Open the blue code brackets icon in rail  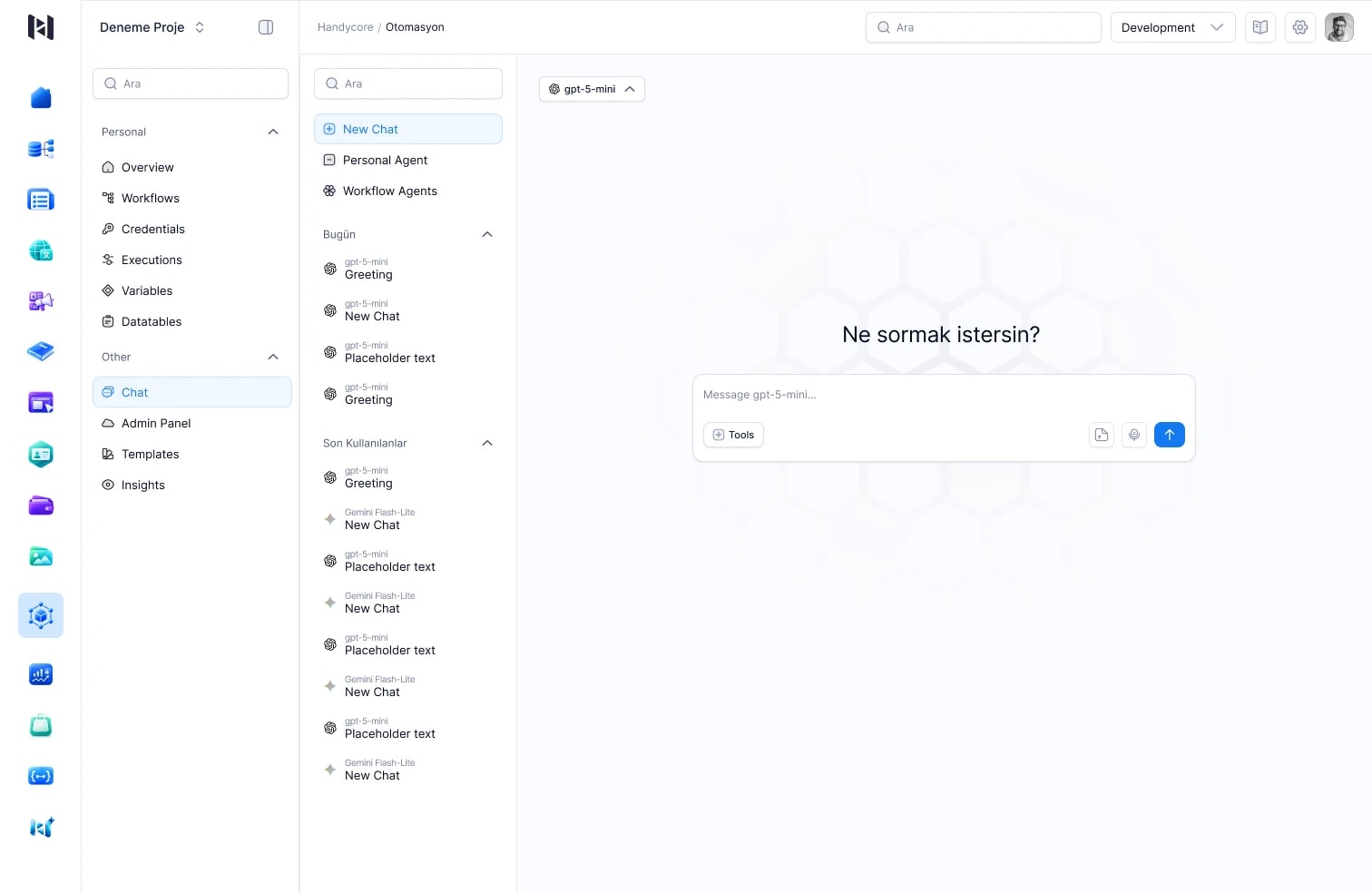tap(41, 776)
